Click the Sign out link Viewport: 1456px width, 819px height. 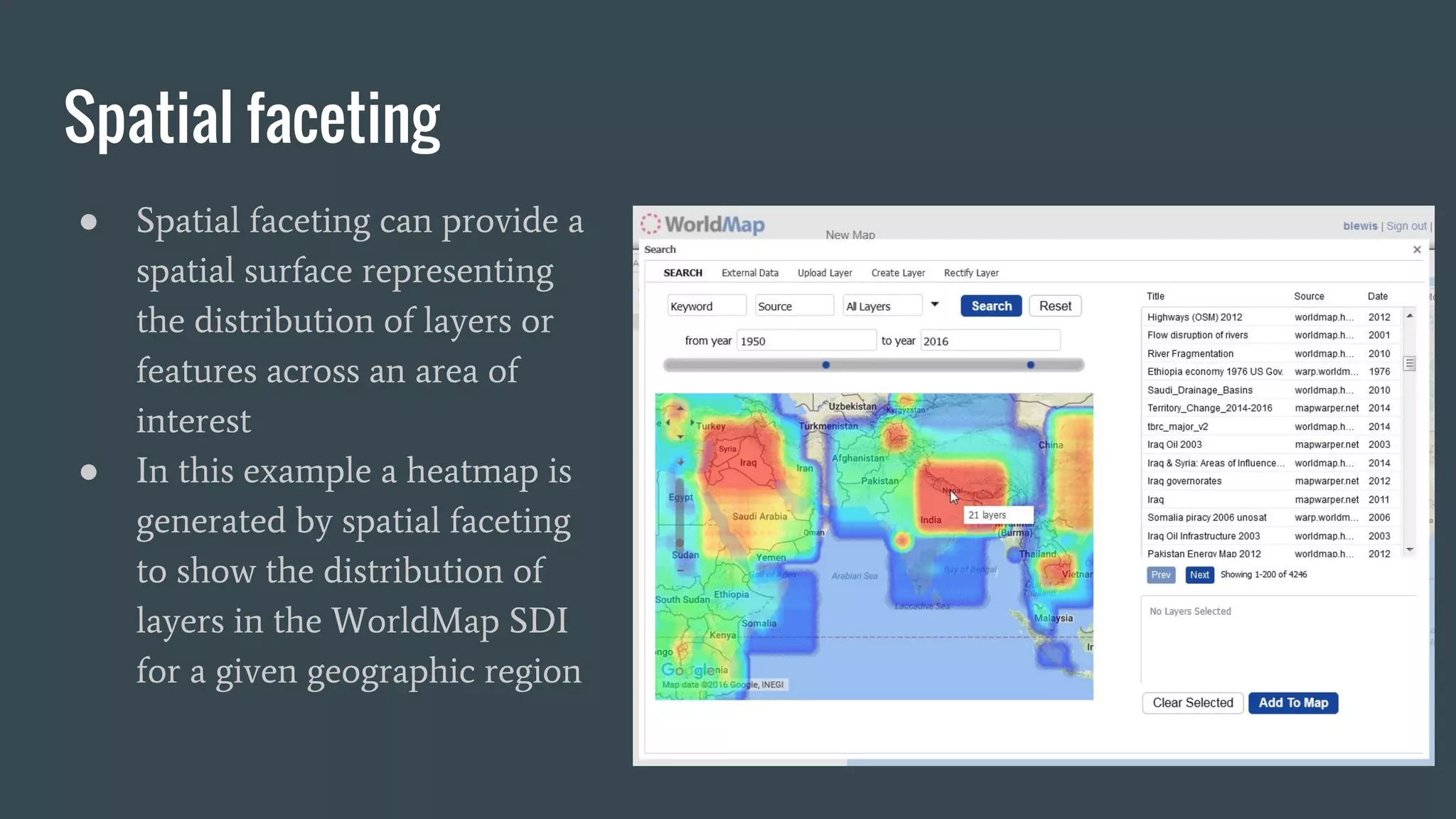click(x=1406, y=226)
